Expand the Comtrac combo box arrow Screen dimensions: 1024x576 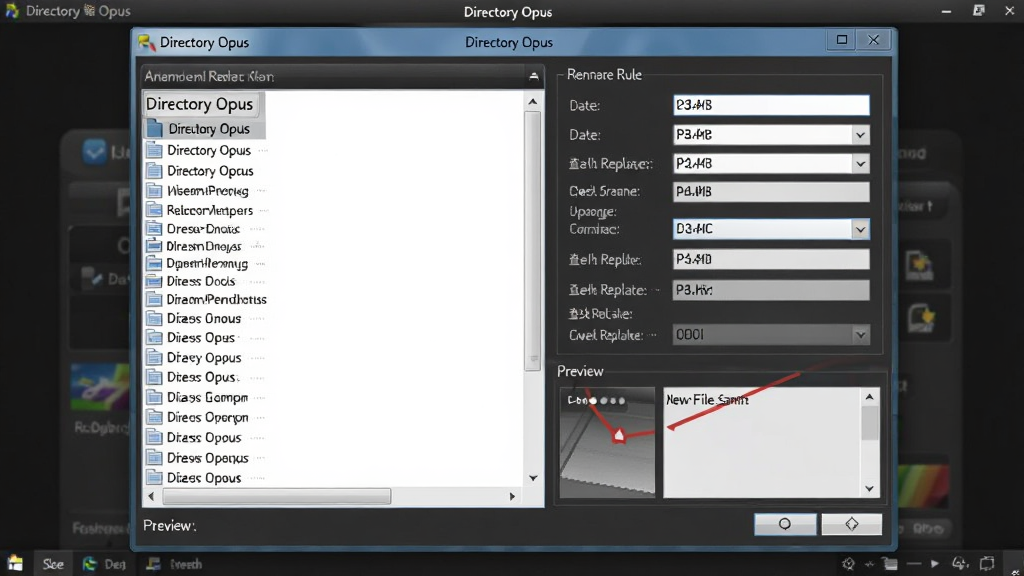click(860, 229)
